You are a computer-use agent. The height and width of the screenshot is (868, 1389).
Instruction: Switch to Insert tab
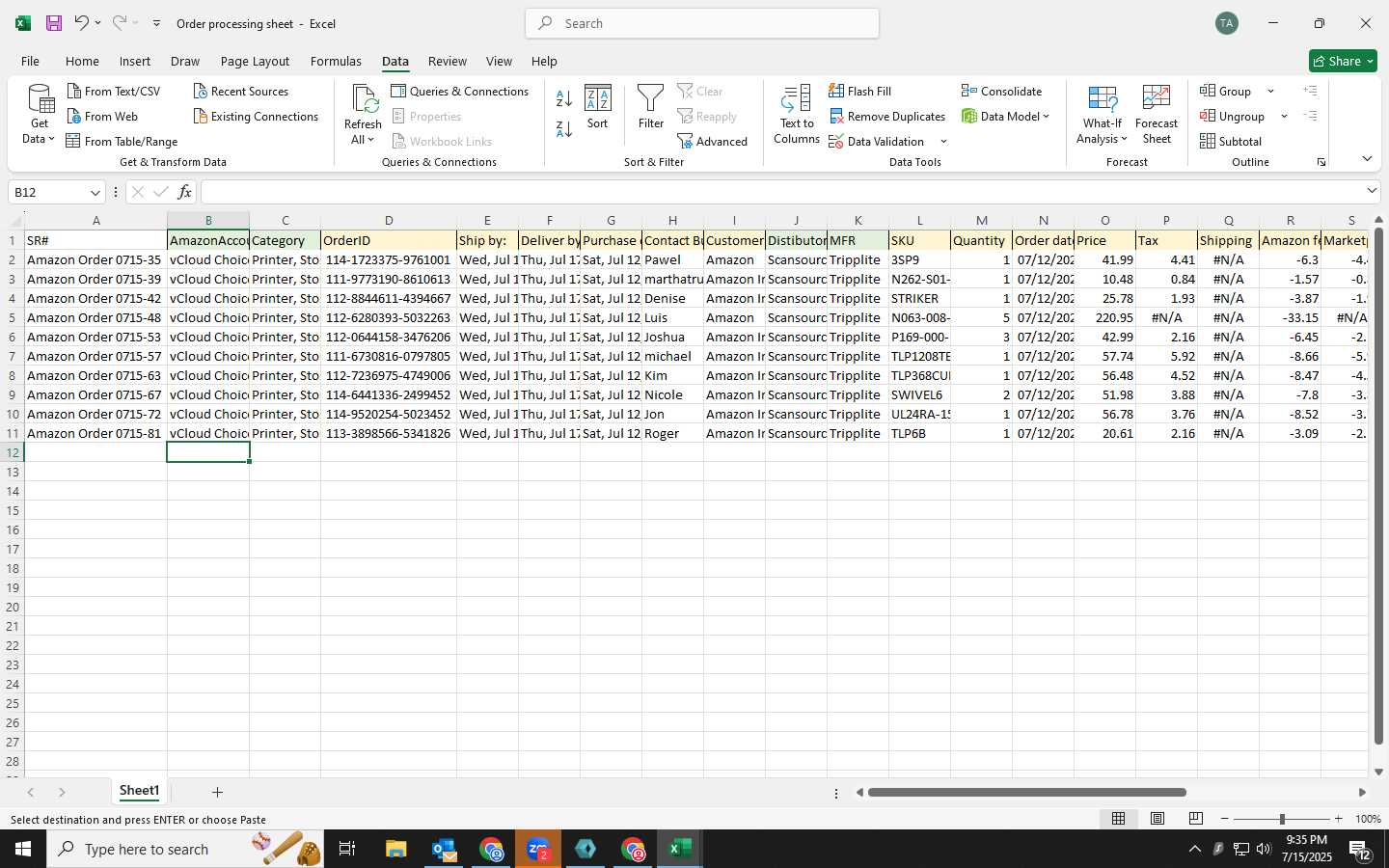135,61
